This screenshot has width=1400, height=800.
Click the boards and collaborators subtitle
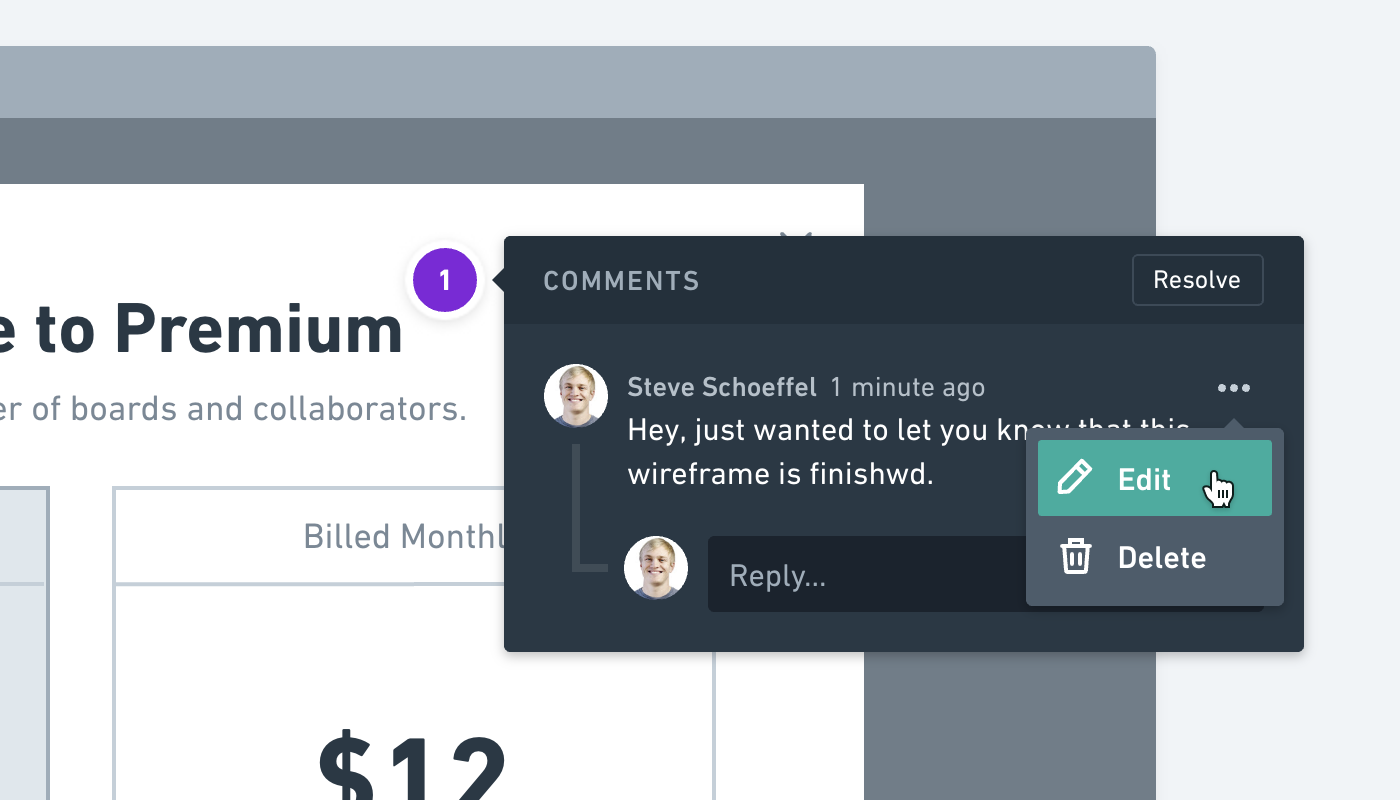233,408
